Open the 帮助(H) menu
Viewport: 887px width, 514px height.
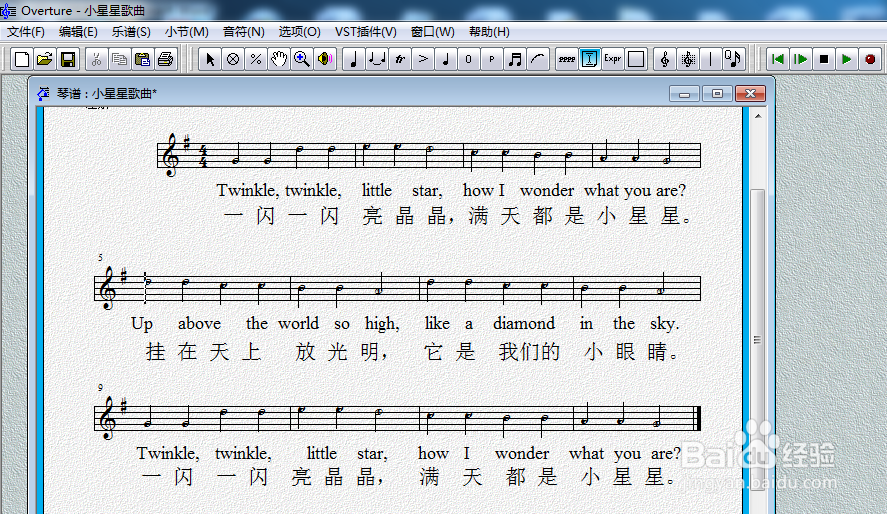[x=489, y=32]
